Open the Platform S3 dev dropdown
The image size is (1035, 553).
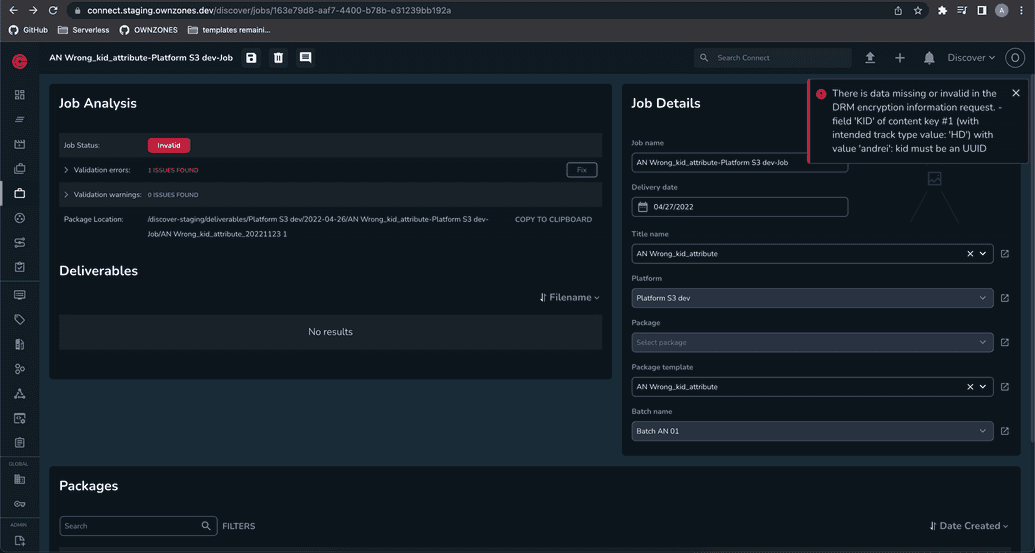[812, 298]
